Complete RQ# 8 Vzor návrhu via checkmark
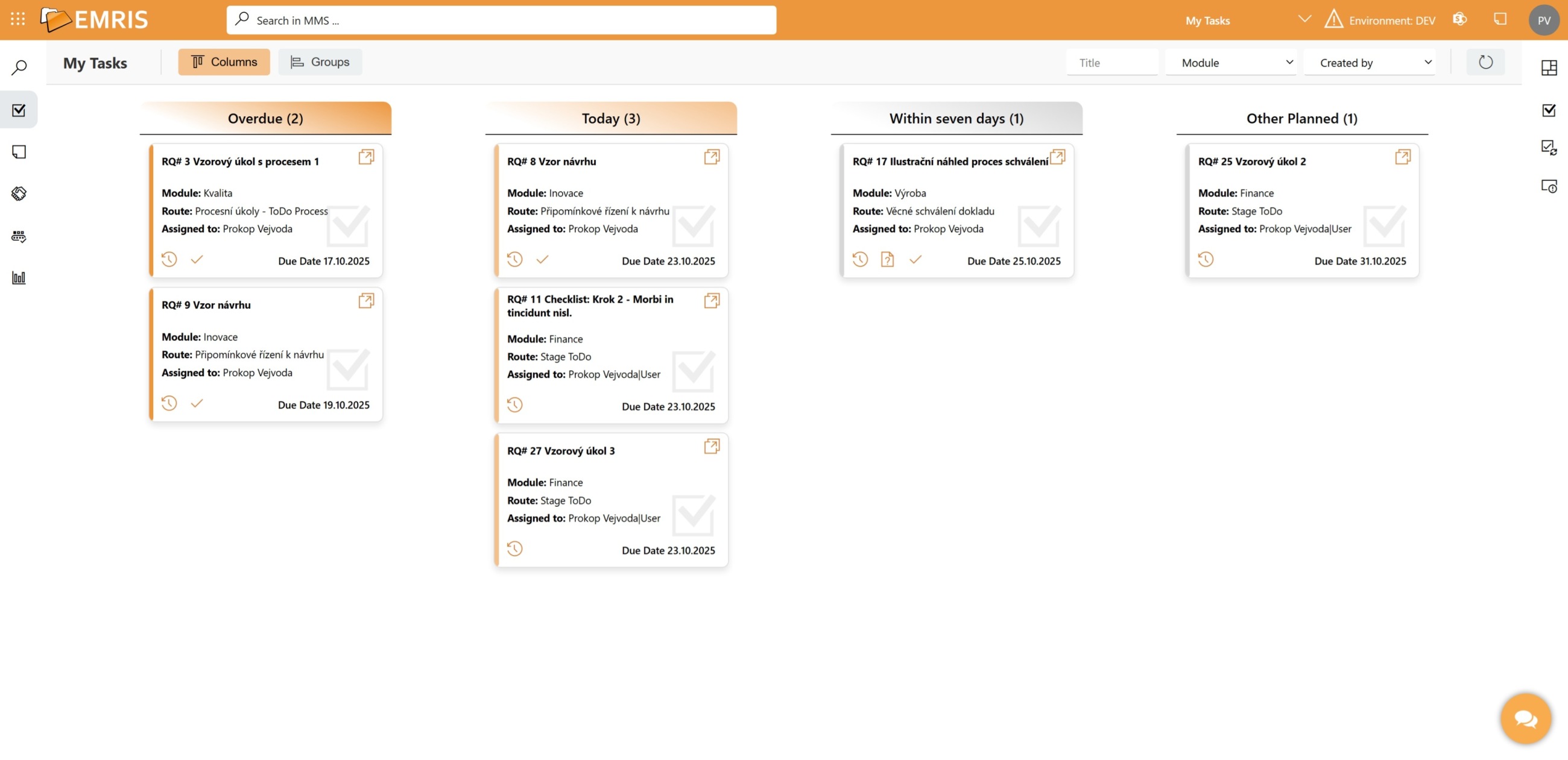Viewport: 1568px width, 760px height. 542,260
